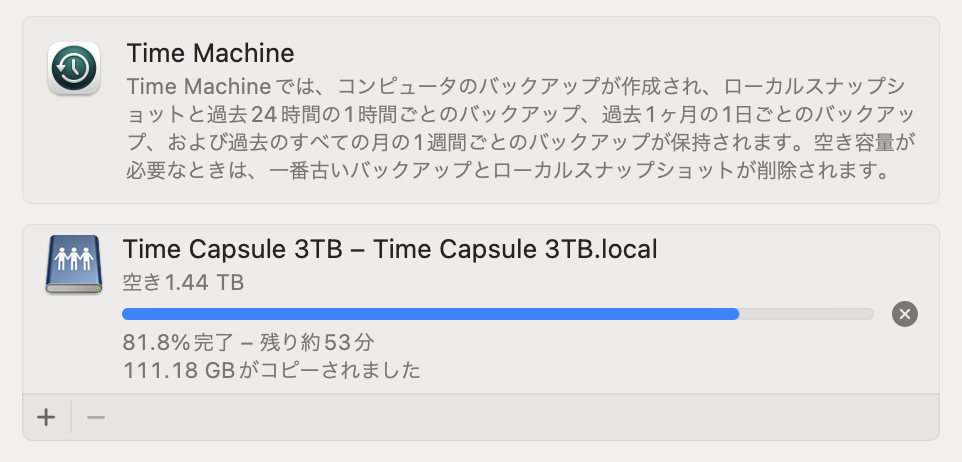The width and height of the screenshot is (962, 462).
Task: Click the 111.18 GB がコピーされました line
Action: 271,371
